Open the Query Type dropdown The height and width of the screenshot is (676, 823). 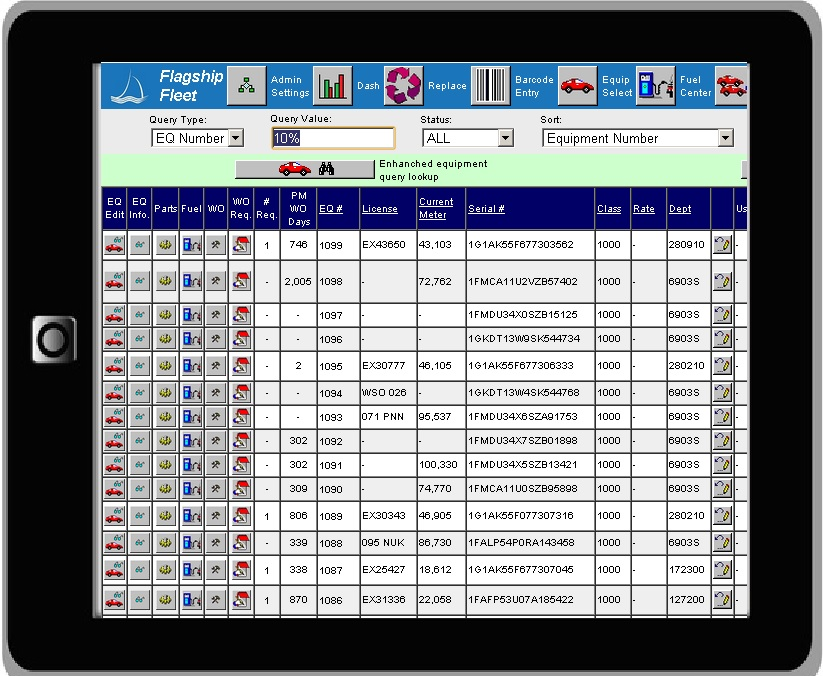coord(236,138)
